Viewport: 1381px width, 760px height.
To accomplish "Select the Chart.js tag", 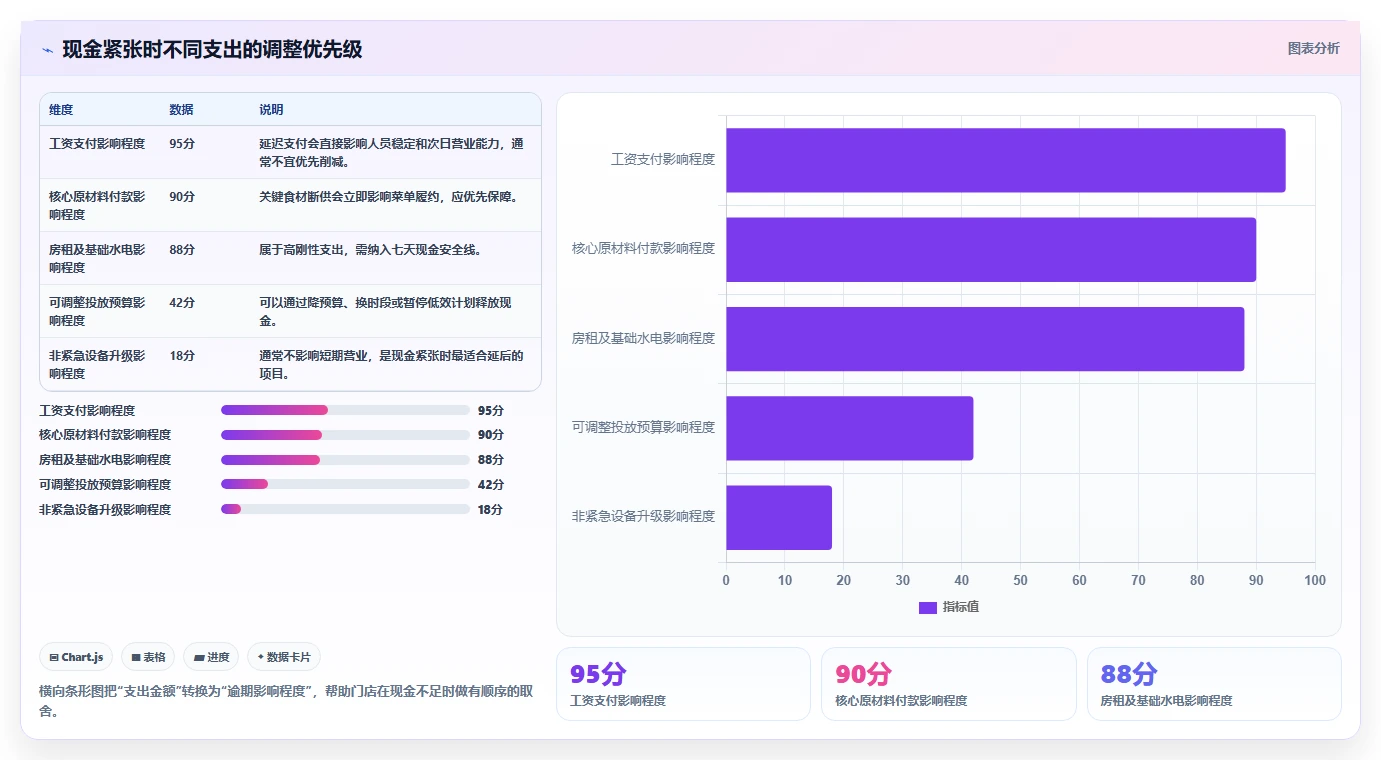I will click(x=77, y=657).
